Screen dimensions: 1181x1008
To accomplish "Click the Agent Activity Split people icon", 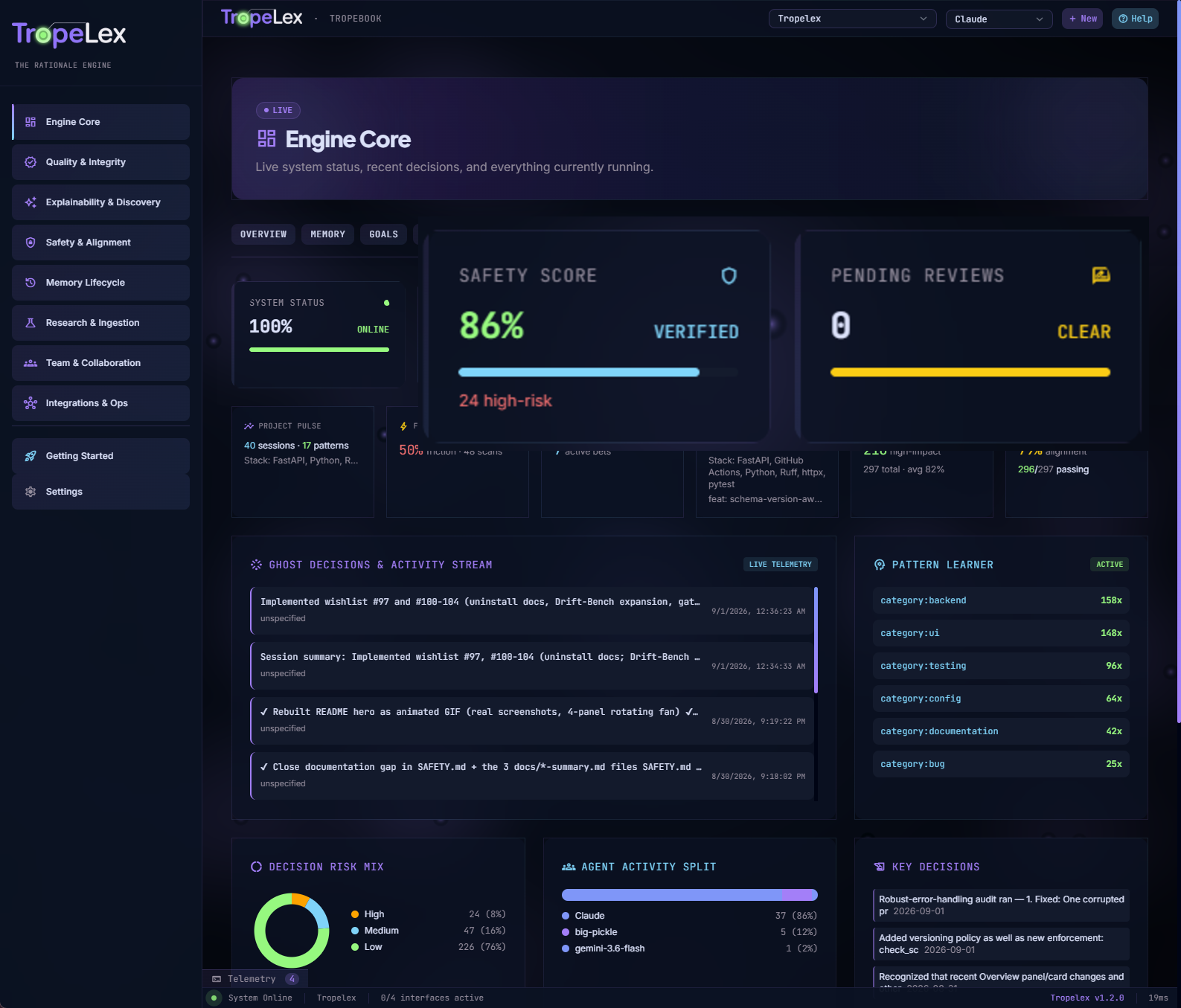I will click(569, 867).
